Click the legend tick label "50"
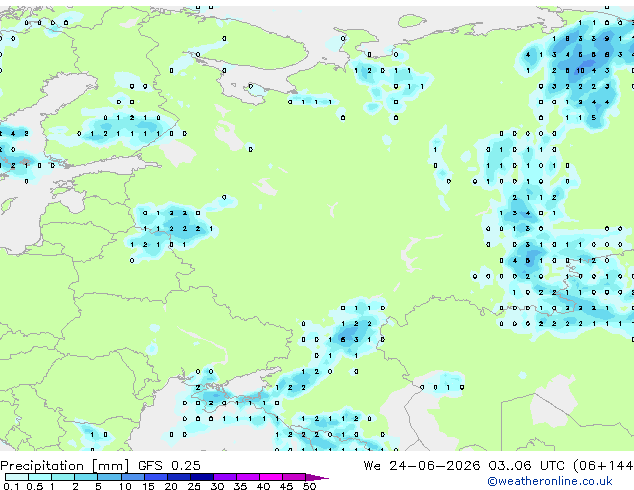This screenshot has width=634, height=490. tap(309, 486)
